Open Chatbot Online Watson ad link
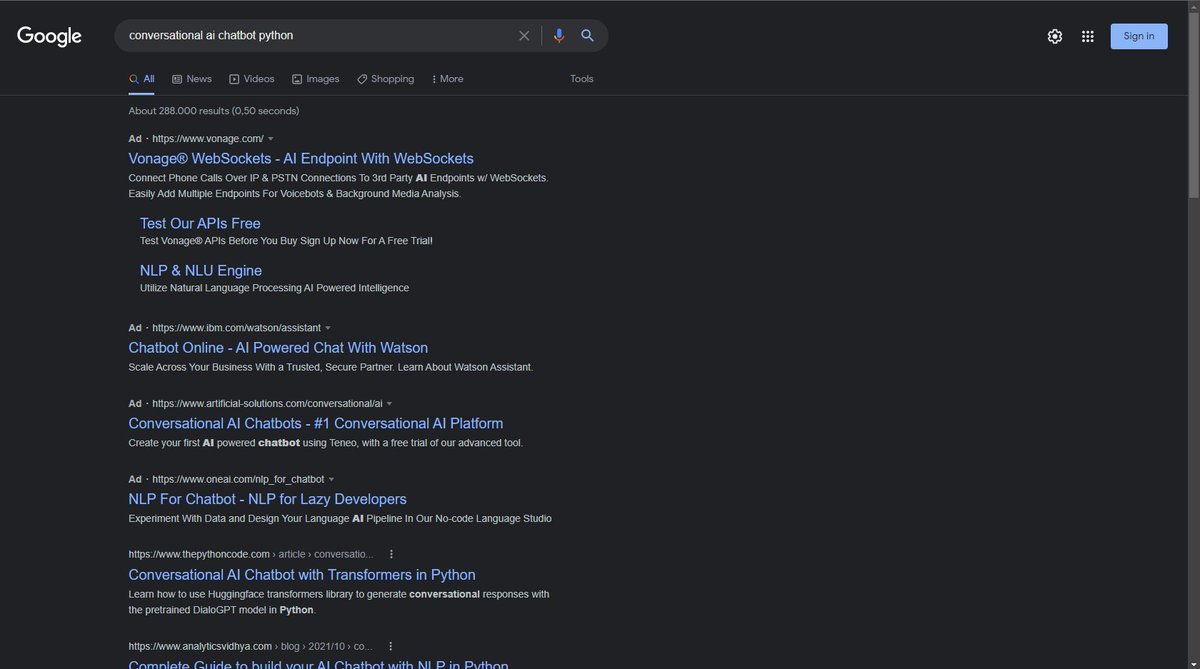 (278, 348)
